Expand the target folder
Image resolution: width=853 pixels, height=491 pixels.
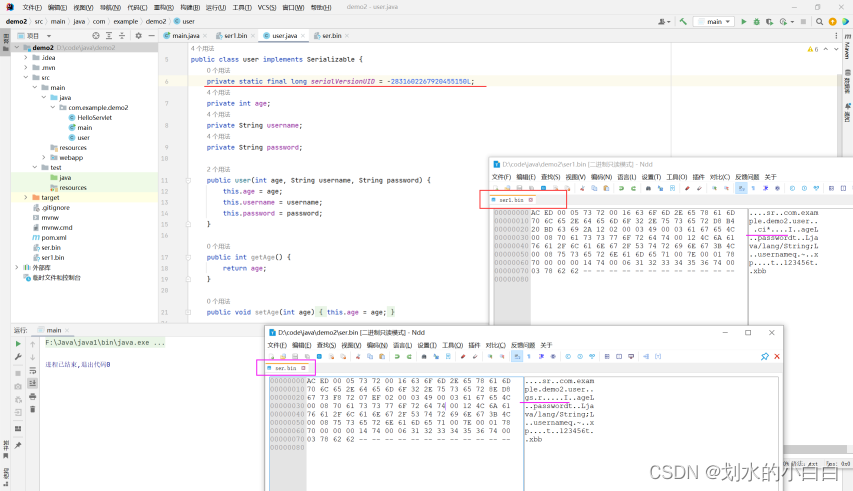click(26, 197)
